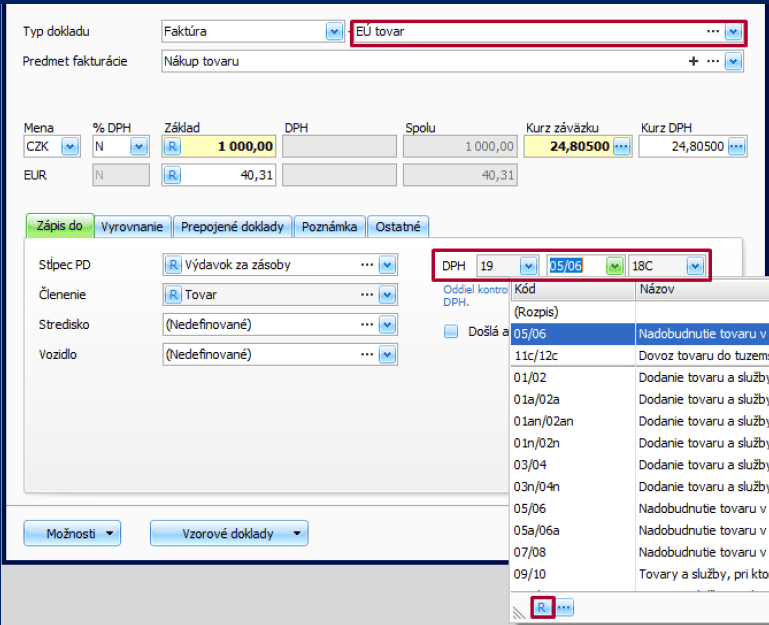Image resolution: width=769 pixels, height=625 pixels.
Task: Open the % DPH rate dropdown
Action: [139, 146]
